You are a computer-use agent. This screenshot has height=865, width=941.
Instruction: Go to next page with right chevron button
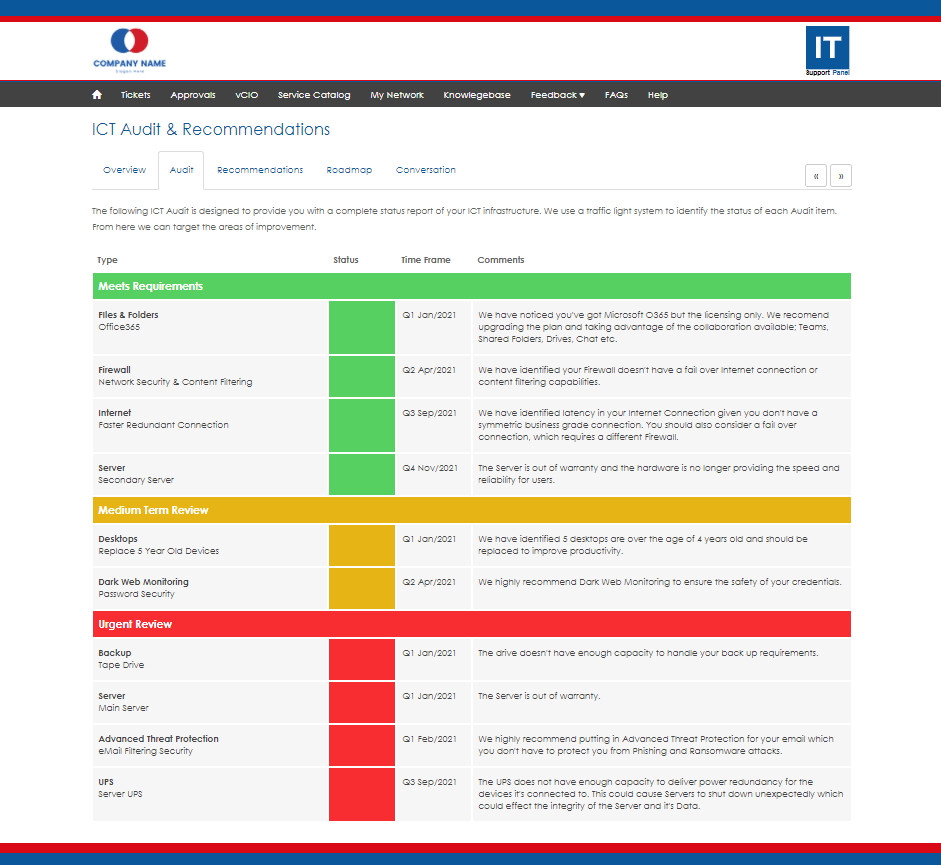[841, 176]
